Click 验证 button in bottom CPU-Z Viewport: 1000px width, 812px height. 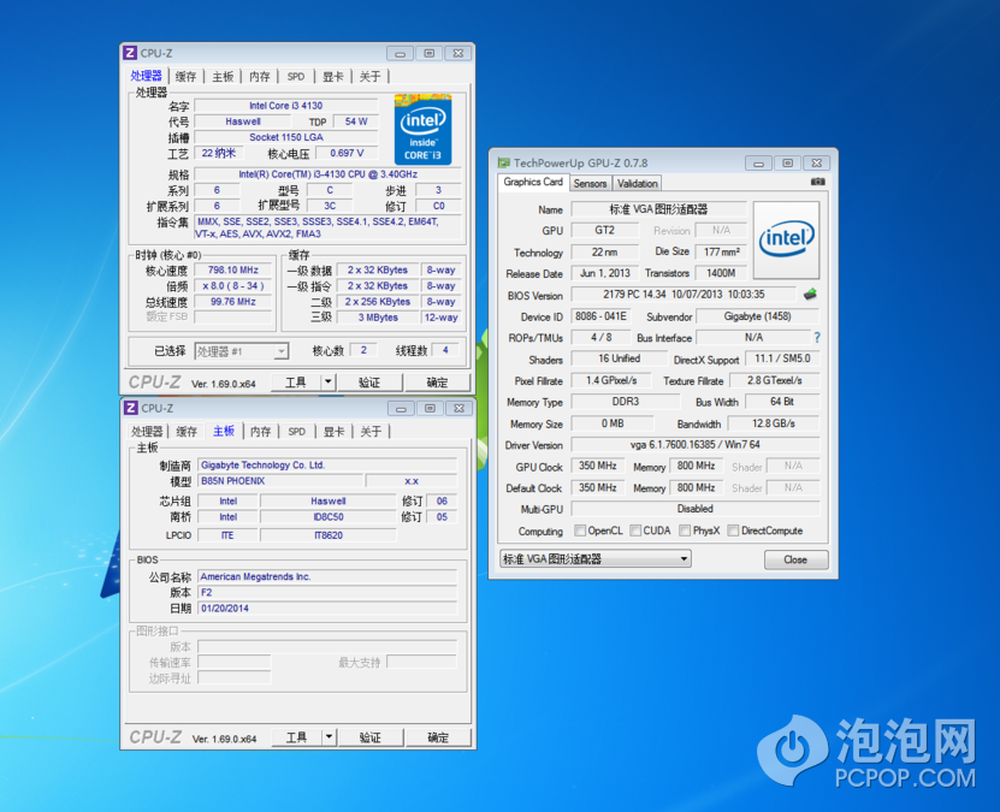click(370, 737)
